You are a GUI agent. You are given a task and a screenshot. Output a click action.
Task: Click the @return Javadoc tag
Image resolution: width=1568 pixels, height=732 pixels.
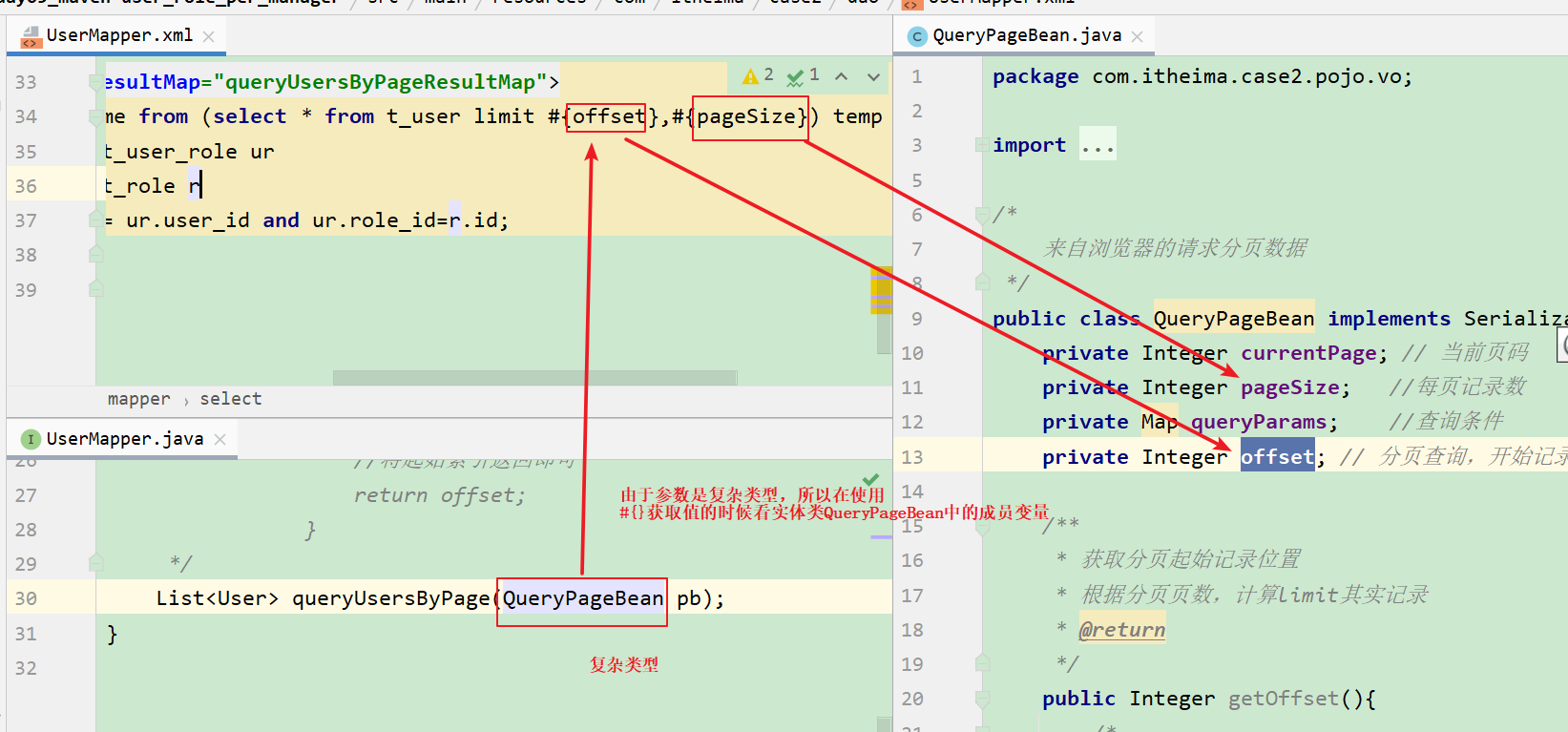coord(1121,630)
